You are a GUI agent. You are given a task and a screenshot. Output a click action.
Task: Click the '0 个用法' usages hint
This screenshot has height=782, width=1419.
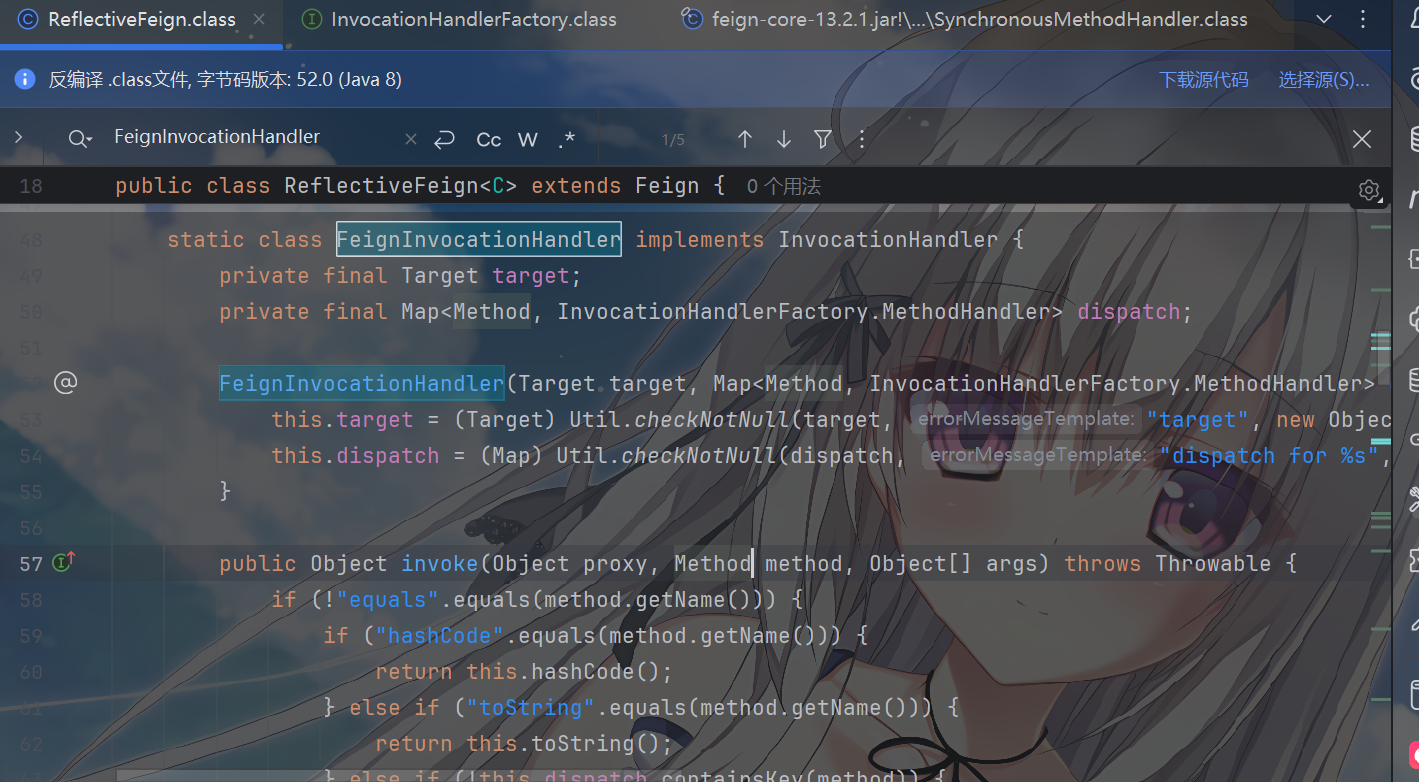tap(784, 187)
